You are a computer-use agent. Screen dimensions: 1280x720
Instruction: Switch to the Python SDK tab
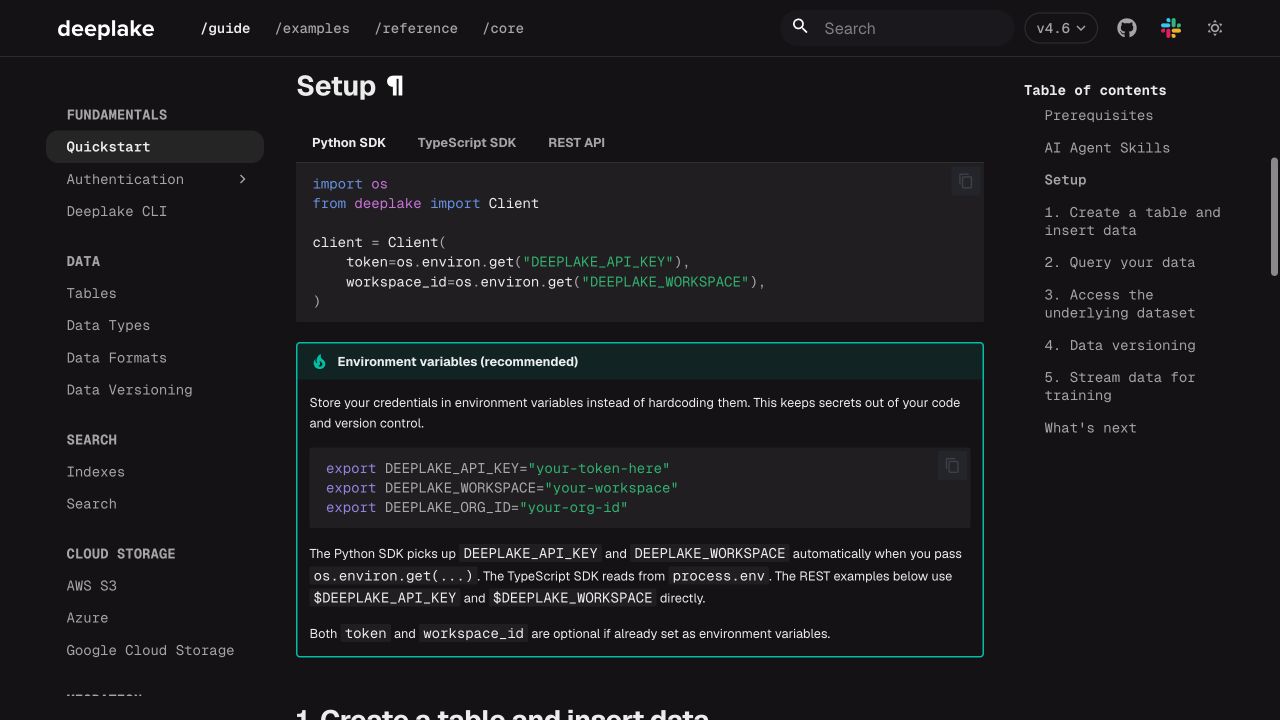[348, 142]
